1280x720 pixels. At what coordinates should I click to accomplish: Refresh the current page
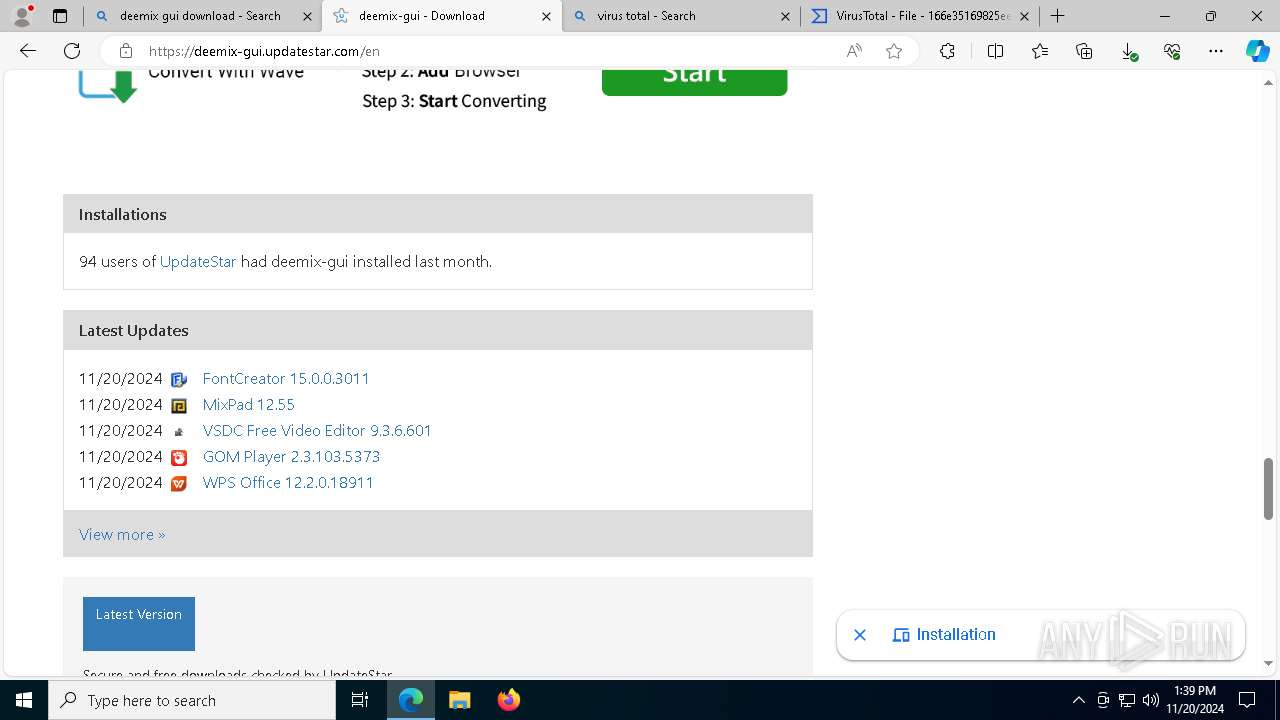tap(72, 51)
